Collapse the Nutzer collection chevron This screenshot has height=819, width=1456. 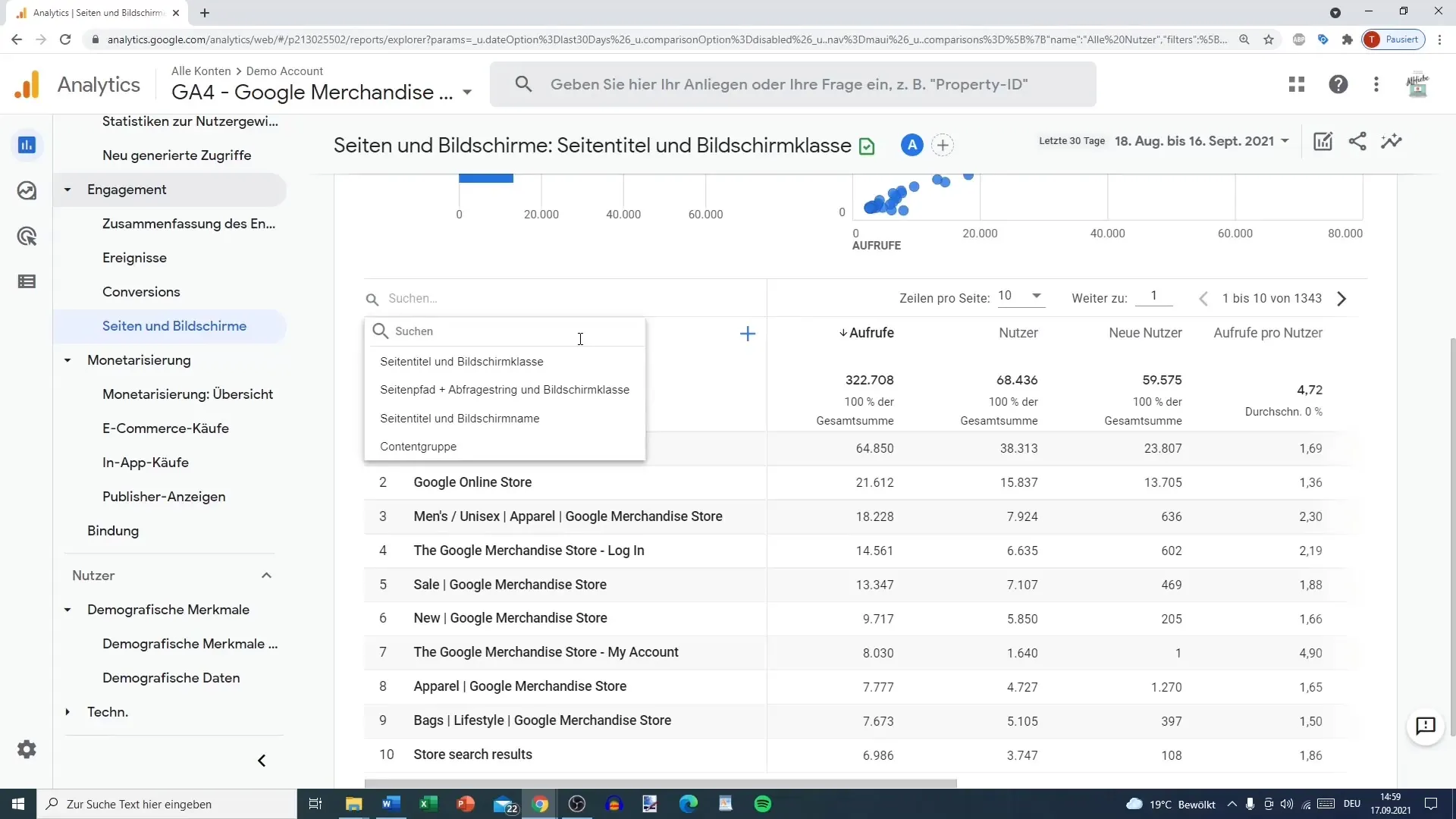(266, 576)
